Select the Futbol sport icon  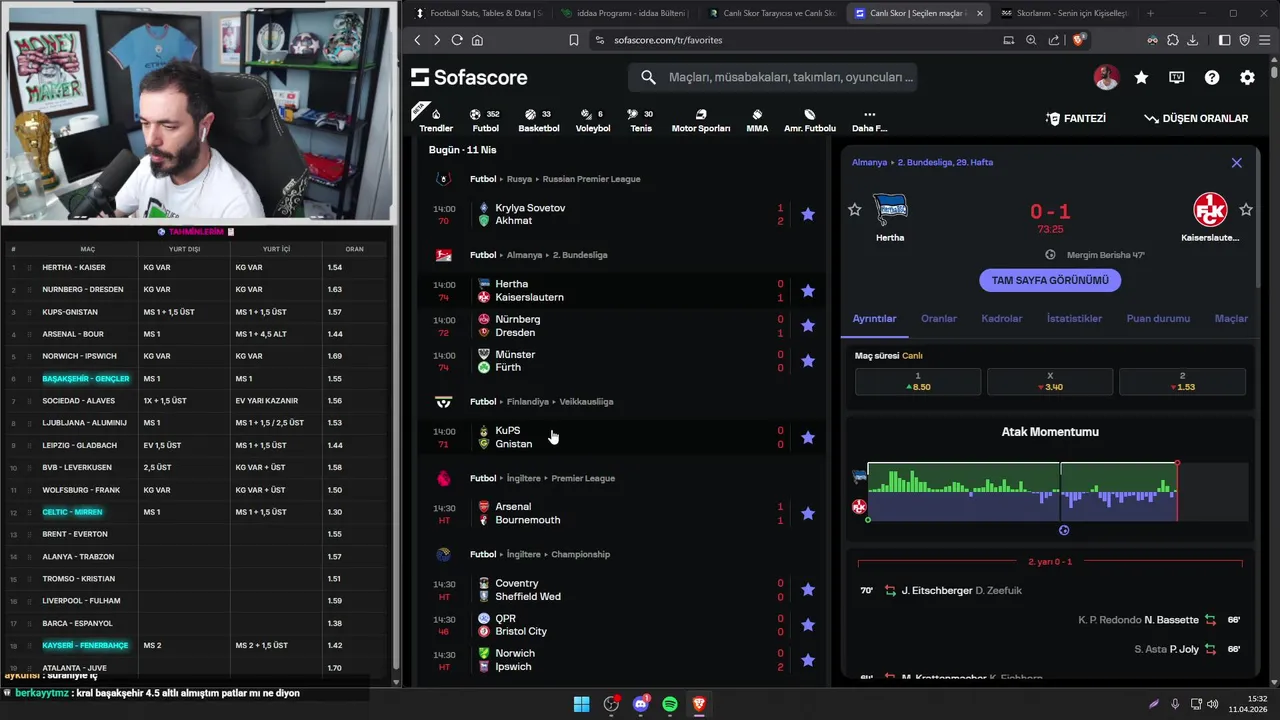click(x=485, y=120)
